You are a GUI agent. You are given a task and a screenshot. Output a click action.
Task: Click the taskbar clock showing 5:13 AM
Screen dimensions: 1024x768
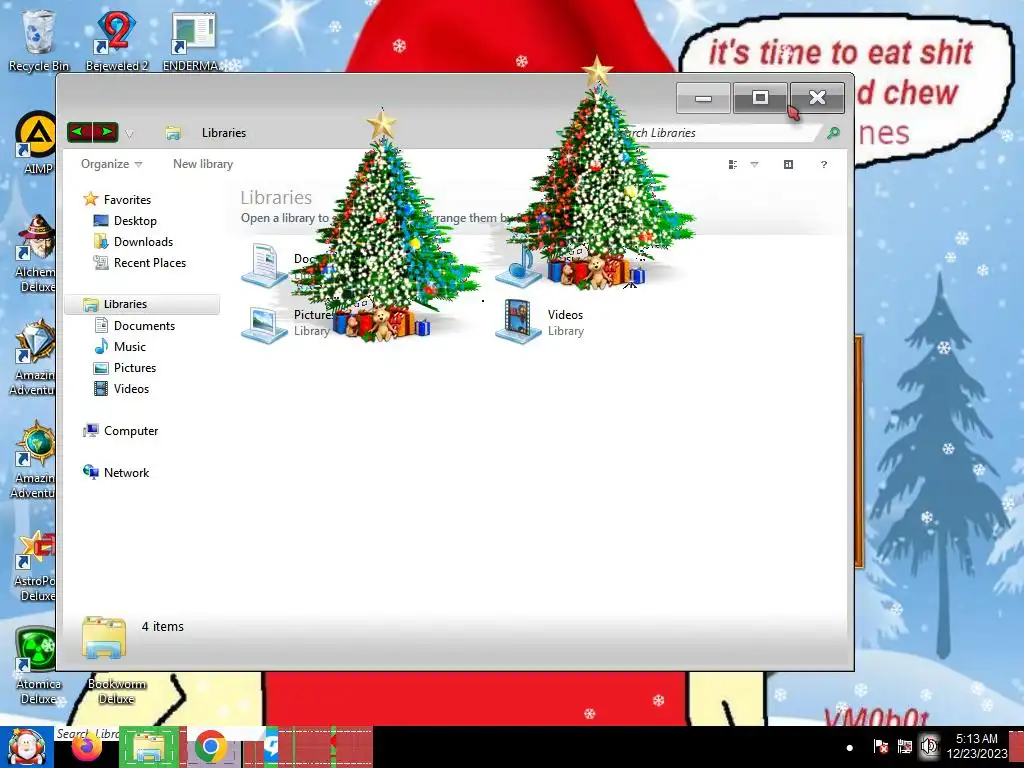tap(977, 746)
